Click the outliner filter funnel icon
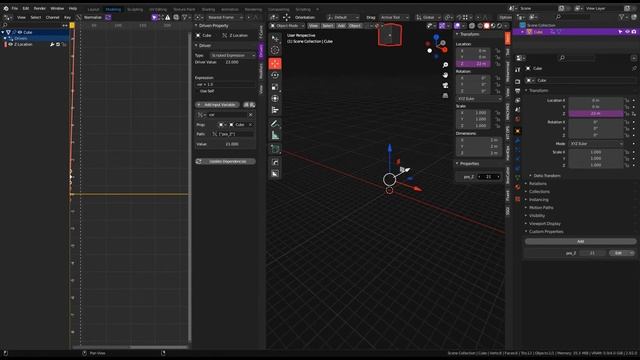The height and width of the screenshot is (360, 640). 621,17
